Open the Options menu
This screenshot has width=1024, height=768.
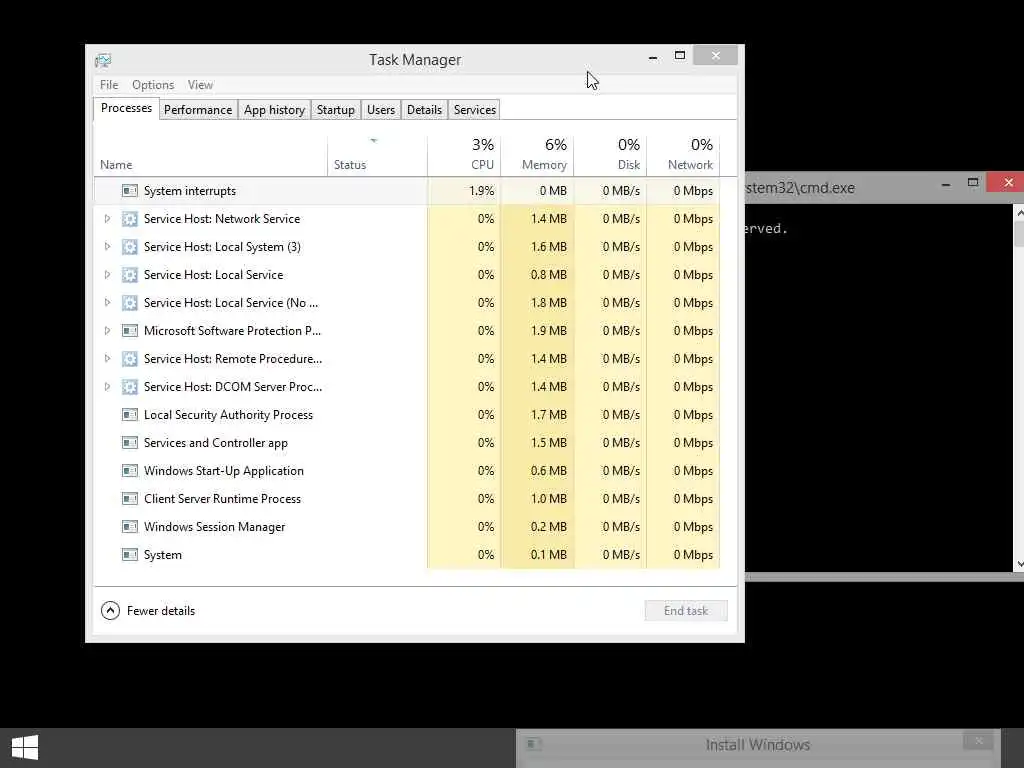pos(153,85)
